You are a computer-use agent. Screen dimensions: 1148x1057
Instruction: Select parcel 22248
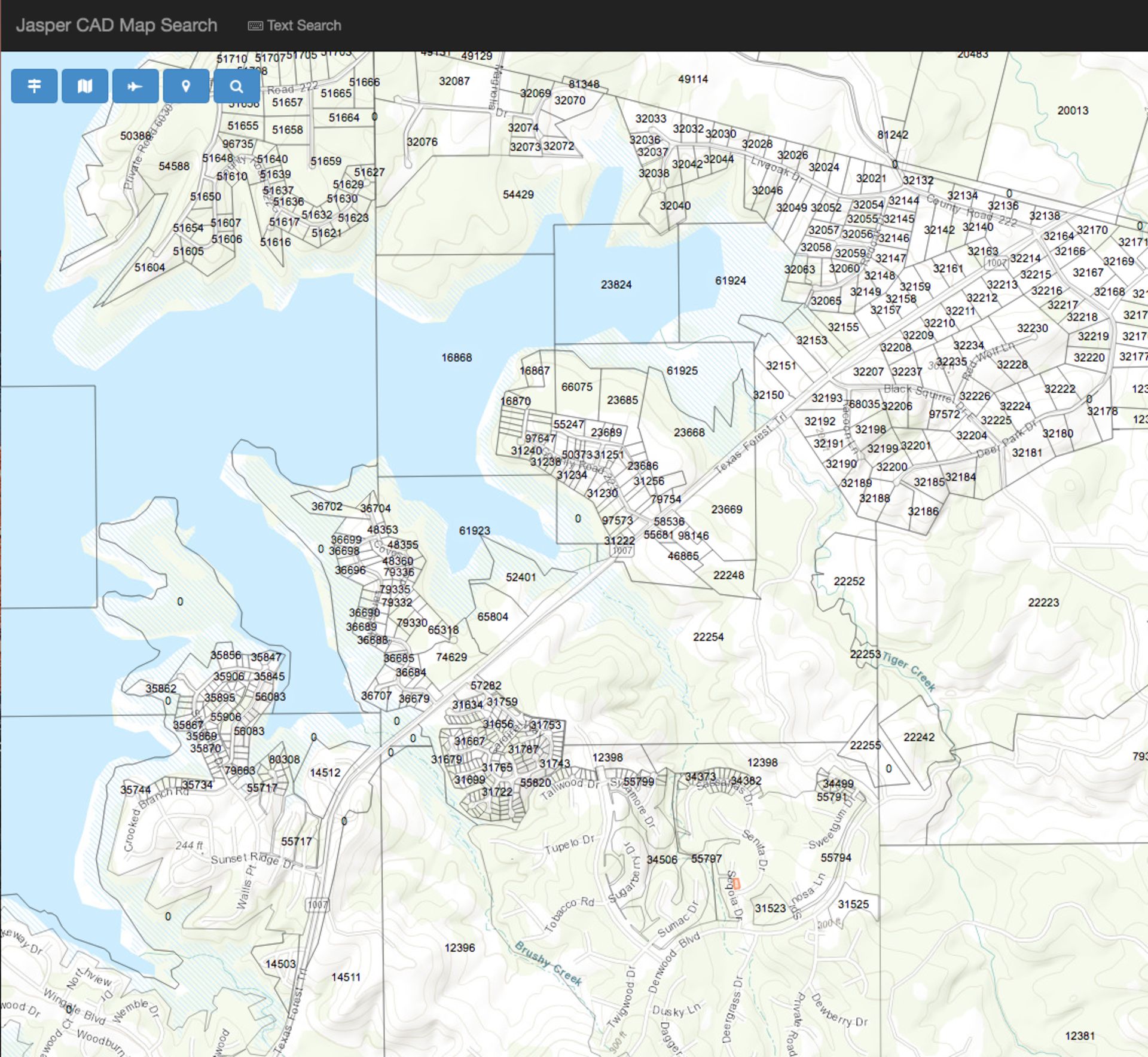[x=729, y=575]
